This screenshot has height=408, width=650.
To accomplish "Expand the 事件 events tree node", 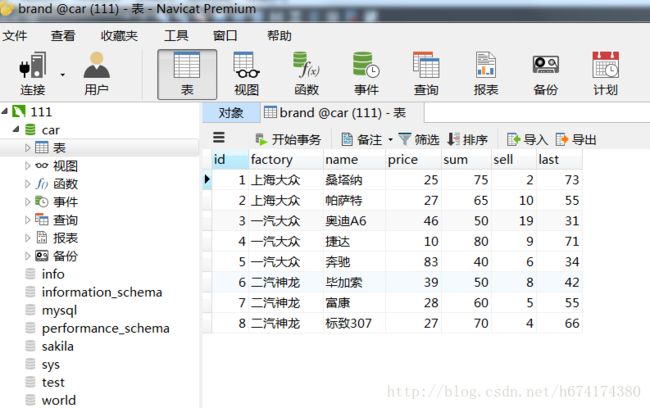I will [27, 202].
